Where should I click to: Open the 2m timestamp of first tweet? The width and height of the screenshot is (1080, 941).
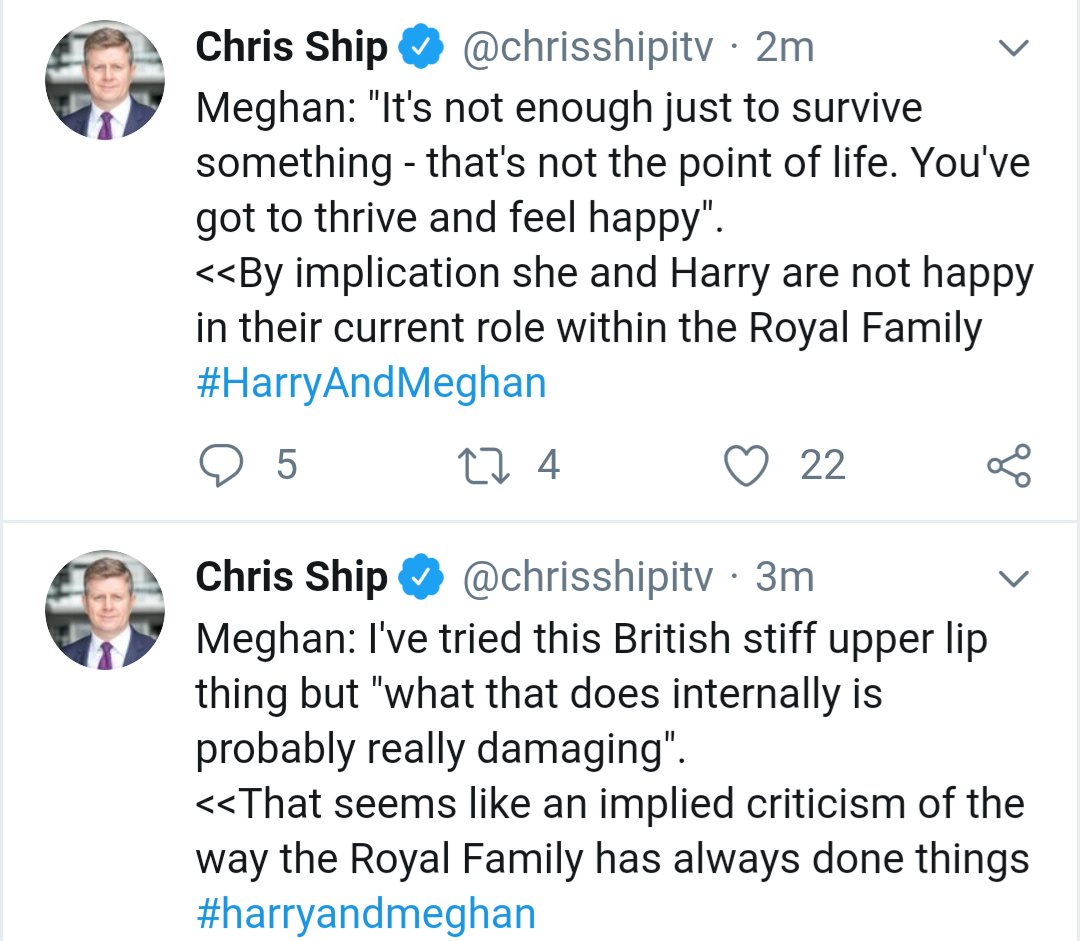pos(785,48)
